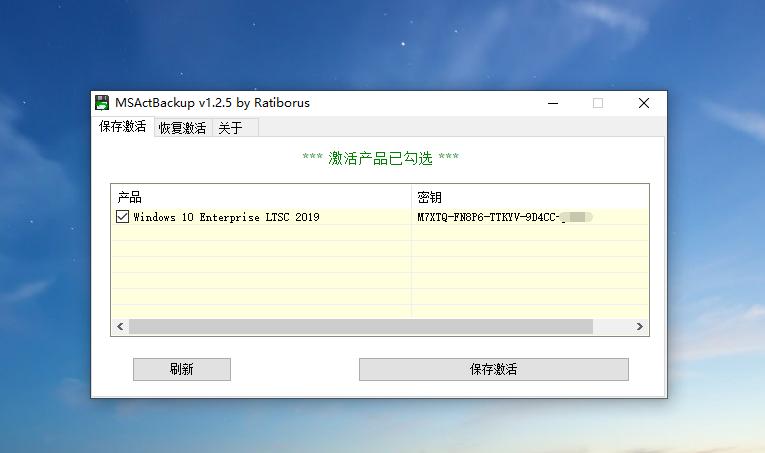Click the horizontal scrollbar thumb
The width and height of the screenshot is (765, 453).
[360, 327]
